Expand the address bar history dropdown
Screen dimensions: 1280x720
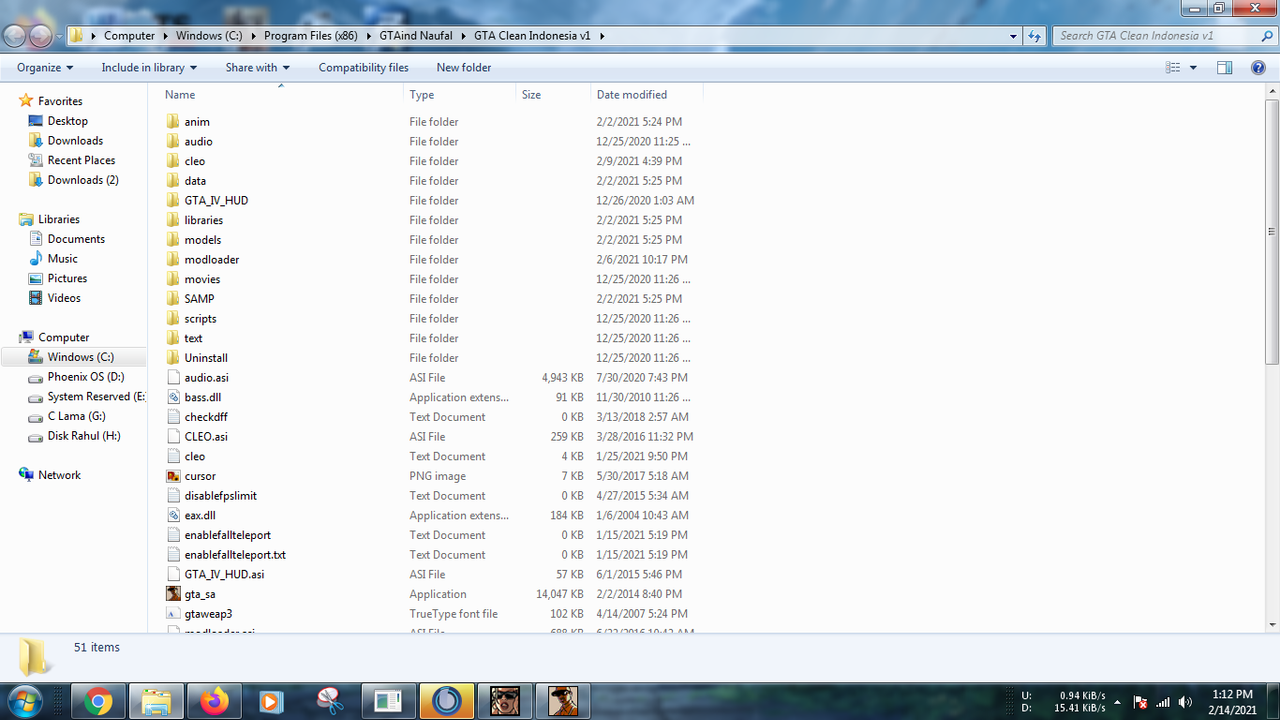coord(1013,36)
